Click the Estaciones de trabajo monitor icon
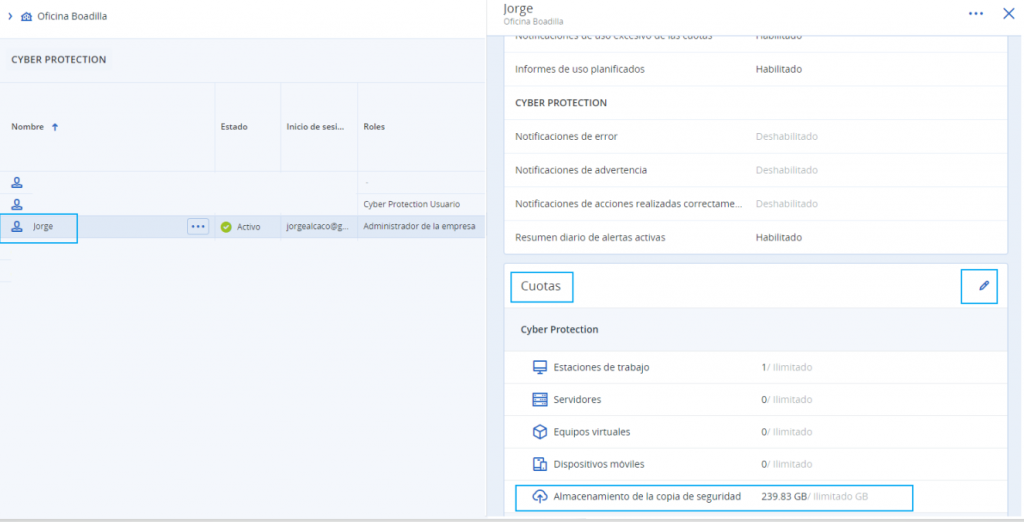Screen dimensions: 1024x522 pyautogui.click(x=539, y=367)
